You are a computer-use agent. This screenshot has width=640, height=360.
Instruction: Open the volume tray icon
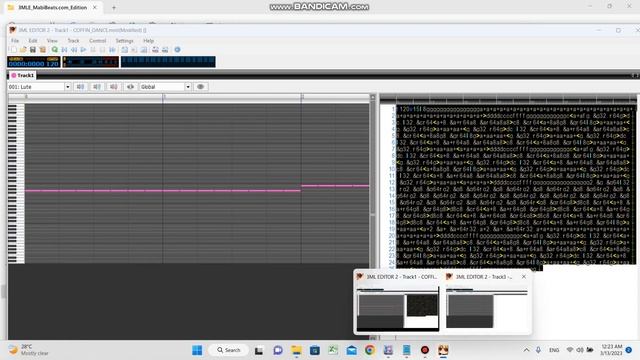[x=580, y=350]
